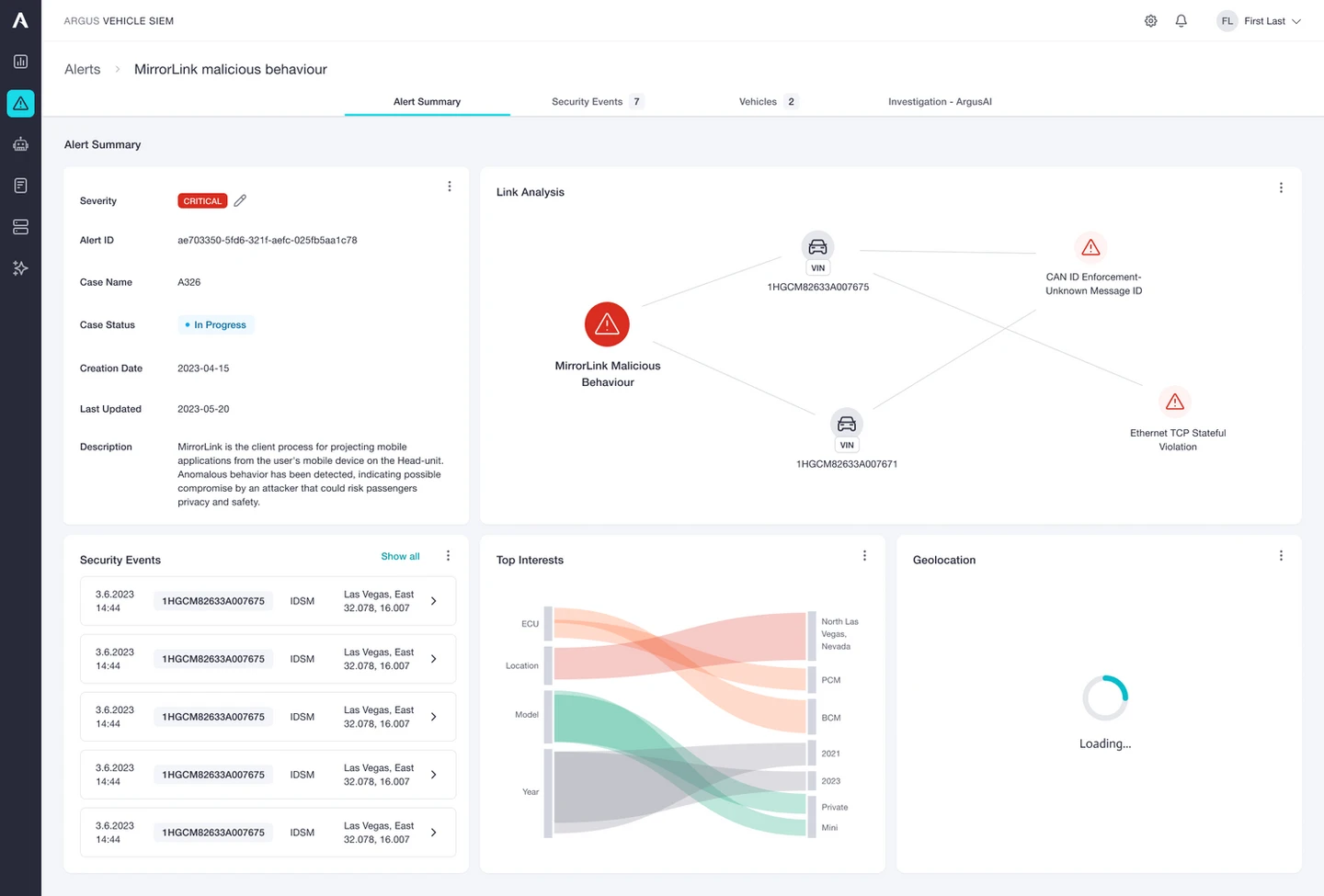Click the PCM label in Top Interests
Image resolution: width=1324 pixels, height=896 pixels.
point(831,680)
